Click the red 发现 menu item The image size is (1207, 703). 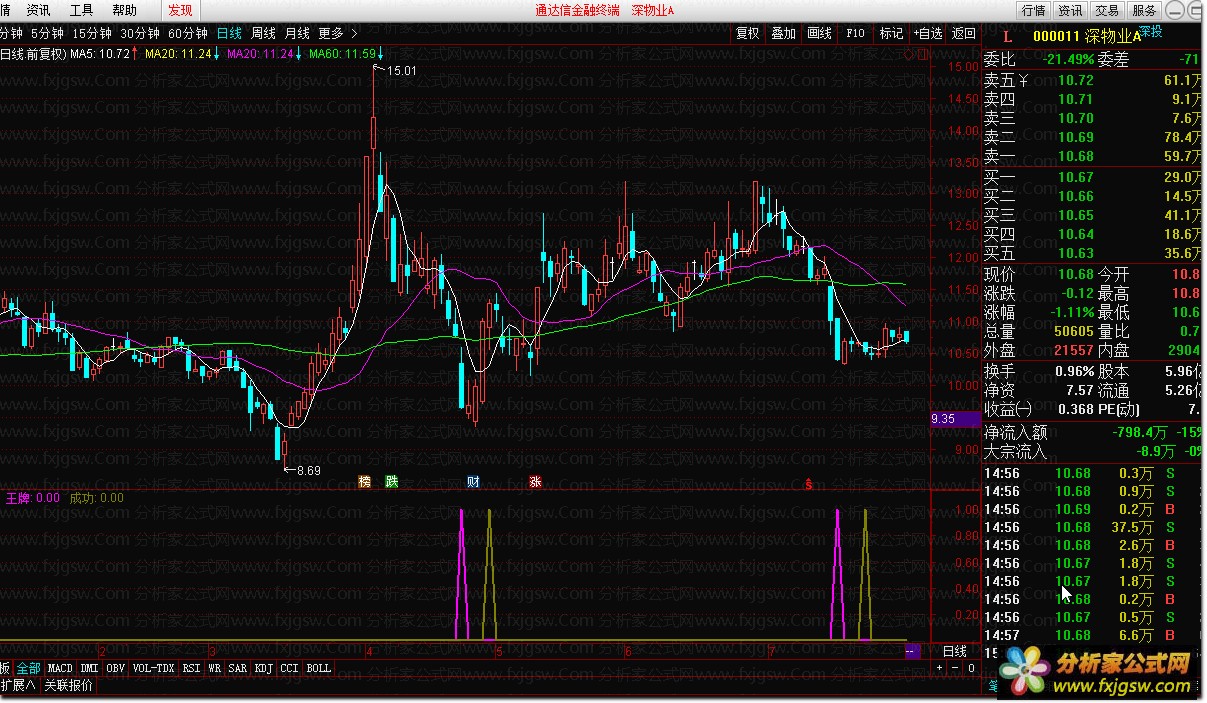pyautogui.click(x=180, y=10)
